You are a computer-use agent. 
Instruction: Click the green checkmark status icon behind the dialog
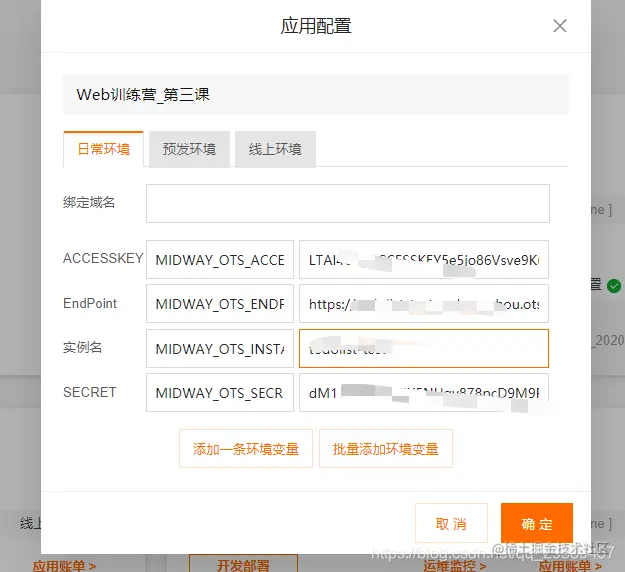pyautogui.click(x=614, y=286)
